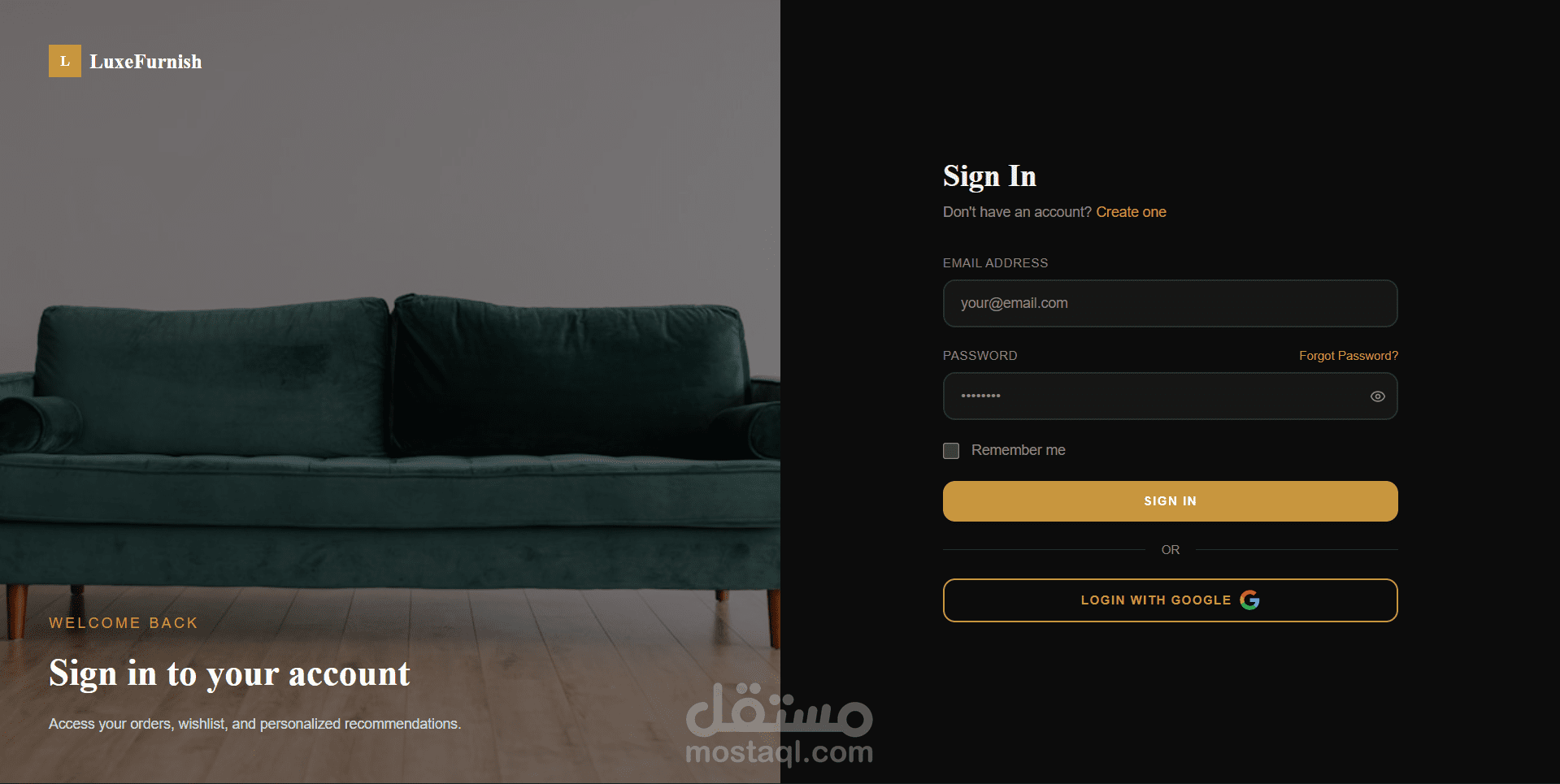Click the gold SIGN IN button
Viewport: 1560px width, 784px height.
coord(1170,501)
